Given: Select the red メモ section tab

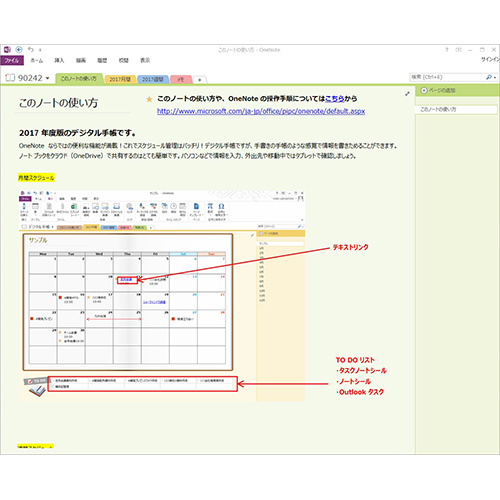Looking at the screenshot, I should (x=181, y=79).
